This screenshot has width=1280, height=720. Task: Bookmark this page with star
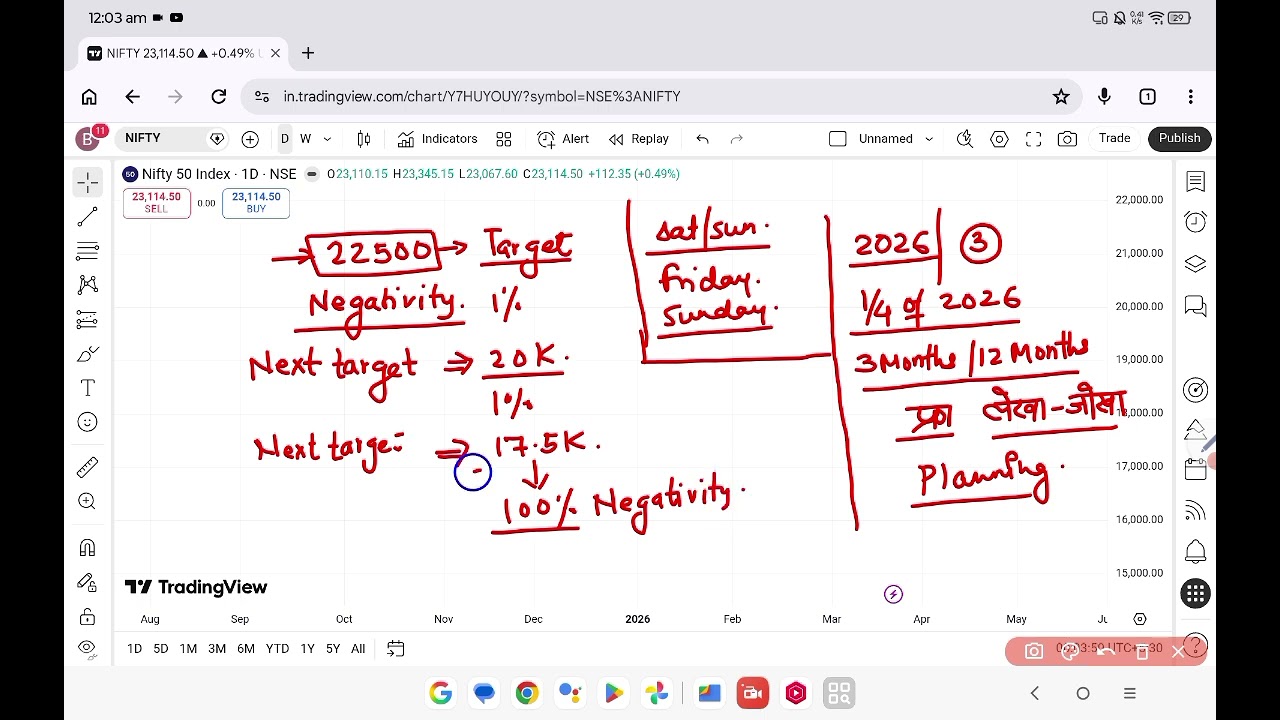[1061, 96]
